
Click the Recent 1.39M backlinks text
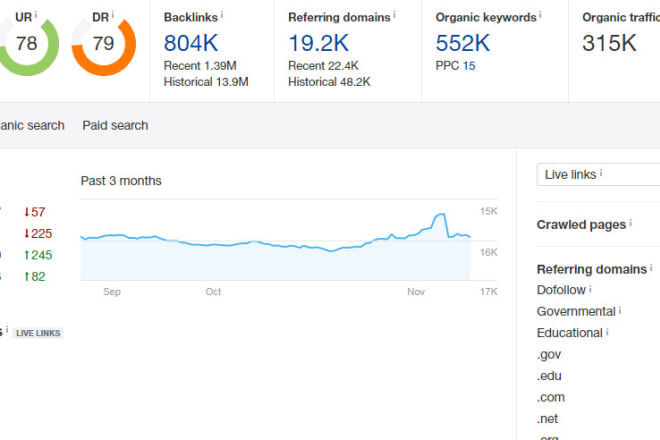coord(200,66)
